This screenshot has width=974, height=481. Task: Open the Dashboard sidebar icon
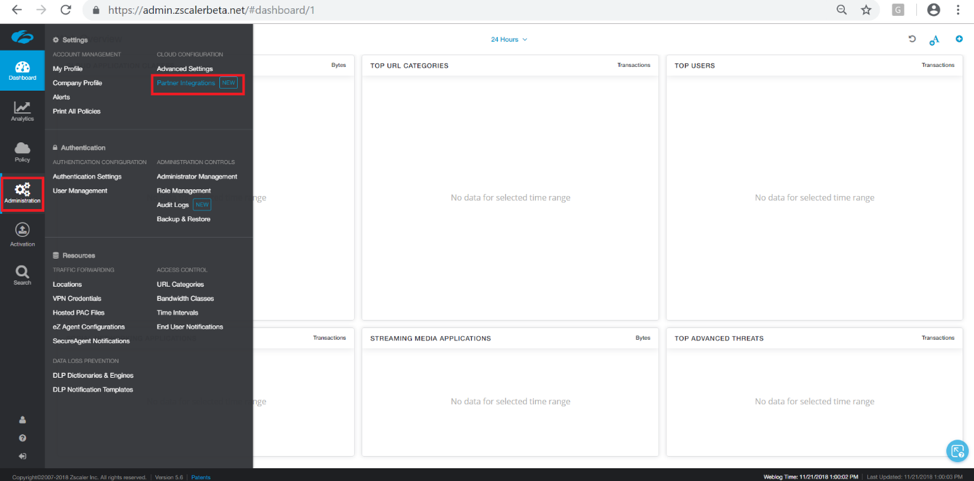click(22, 71)
